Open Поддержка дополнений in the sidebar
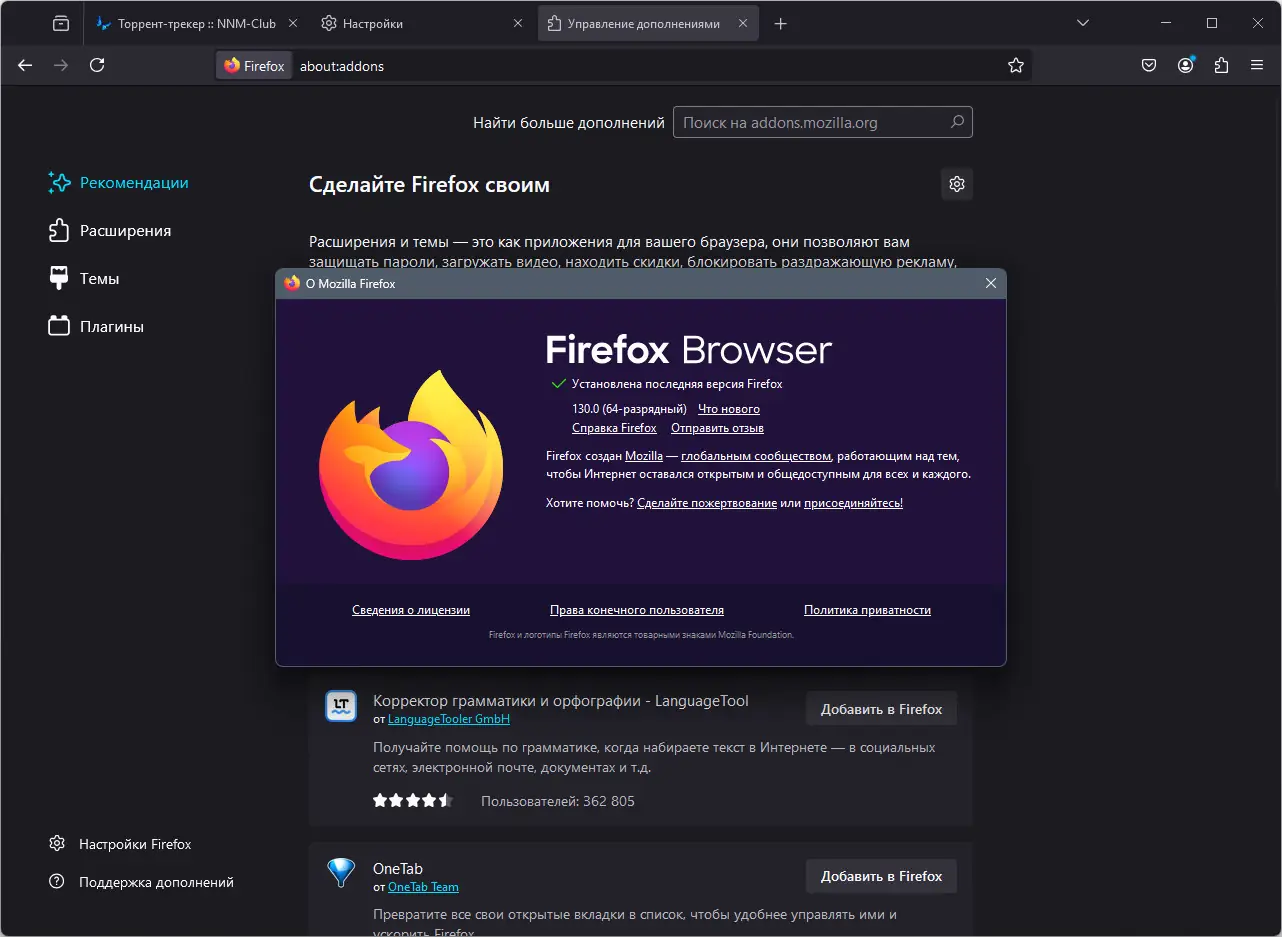Screen dimensions: 1282x937 click(141, 882)
